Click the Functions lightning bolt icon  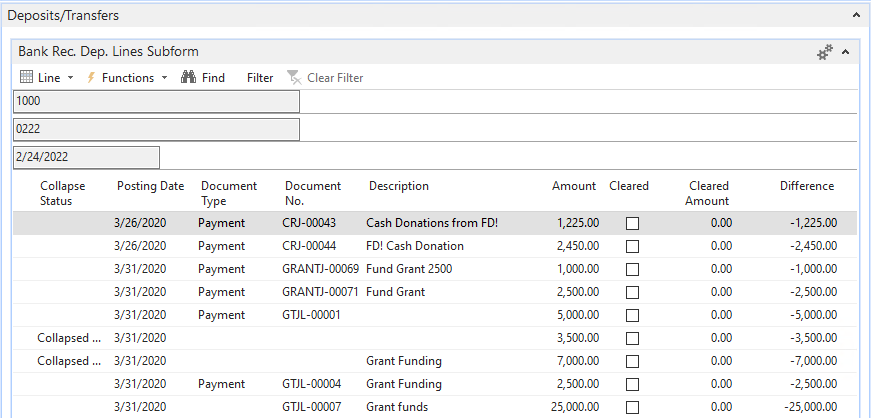(91, 78)
